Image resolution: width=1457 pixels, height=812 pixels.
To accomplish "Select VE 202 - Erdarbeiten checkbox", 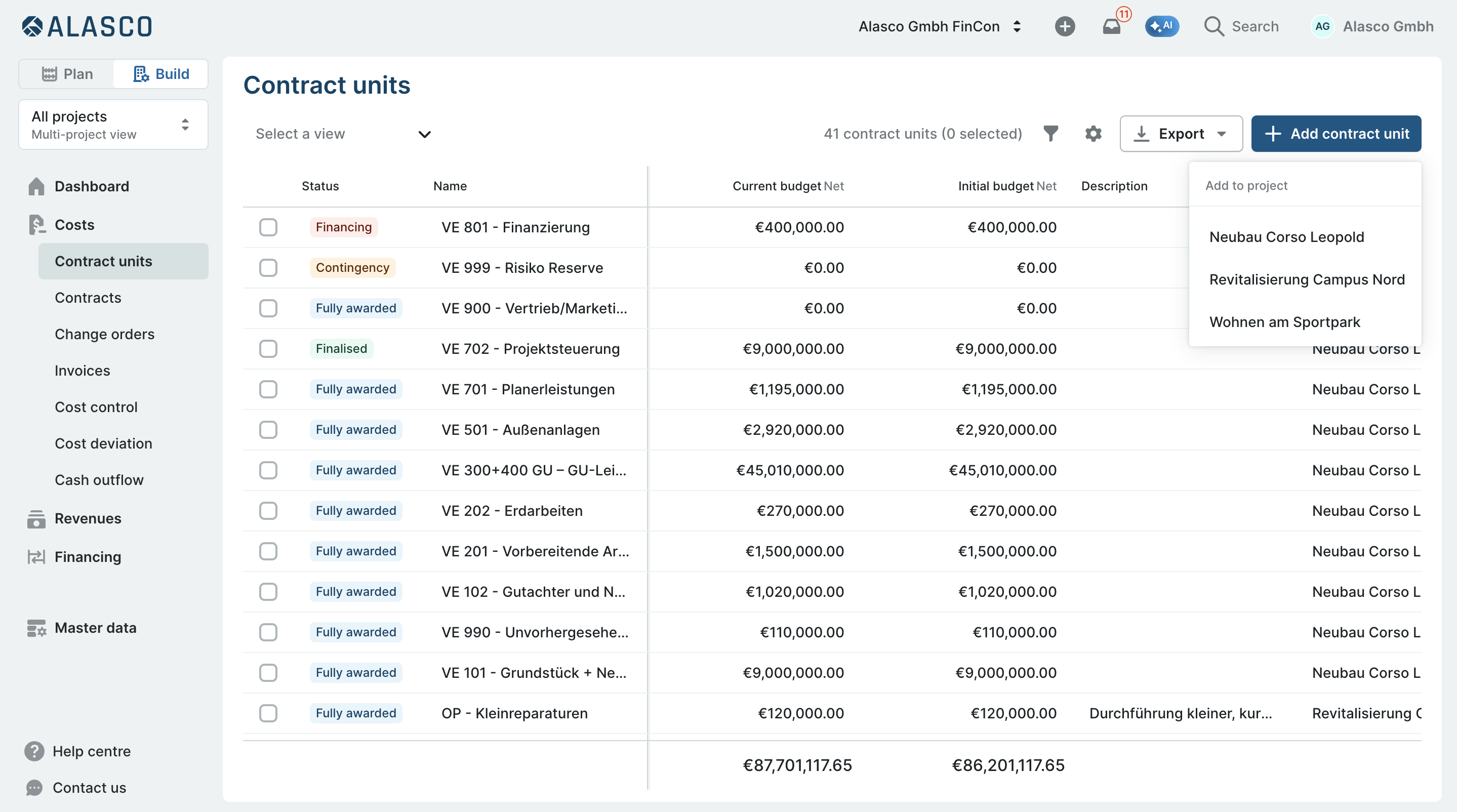I will 268,511.
